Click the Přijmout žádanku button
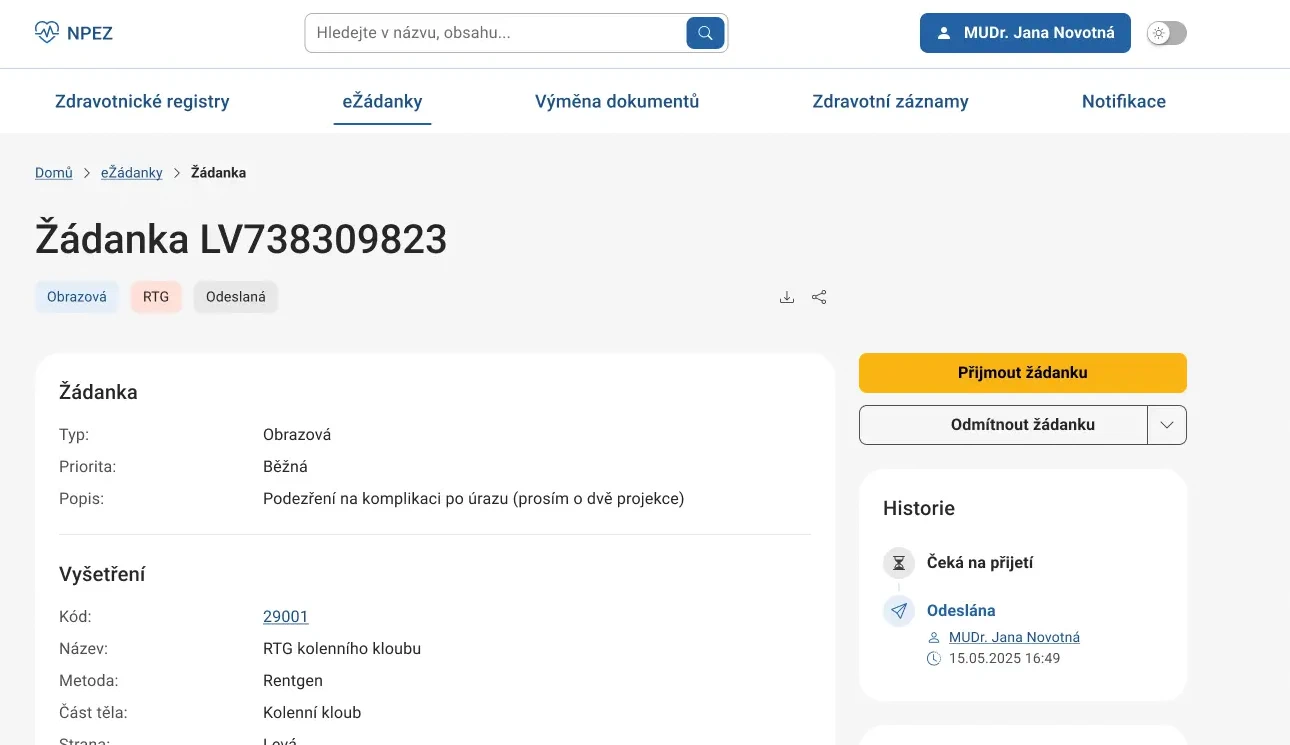The width and height of the screenshot is (1290, 745). pos(1023,373)
